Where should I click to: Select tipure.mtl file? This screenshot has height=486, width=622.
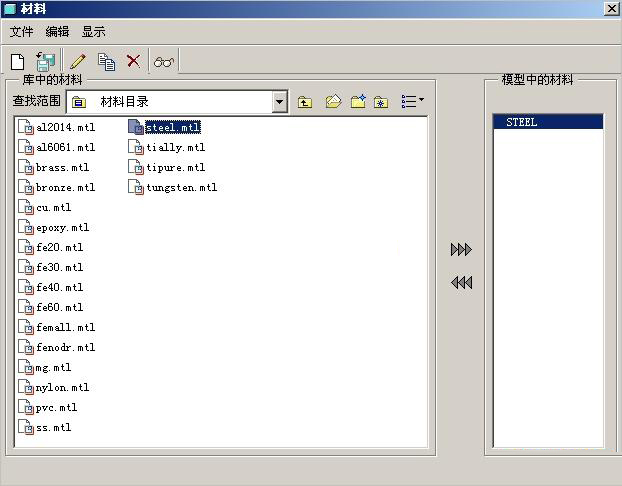(x=167, y=167)
